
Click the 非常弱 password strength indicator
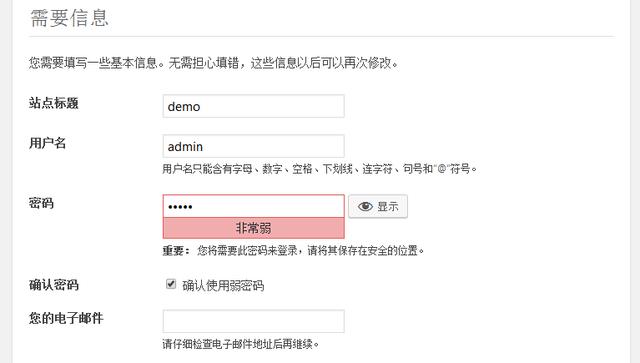253,228
